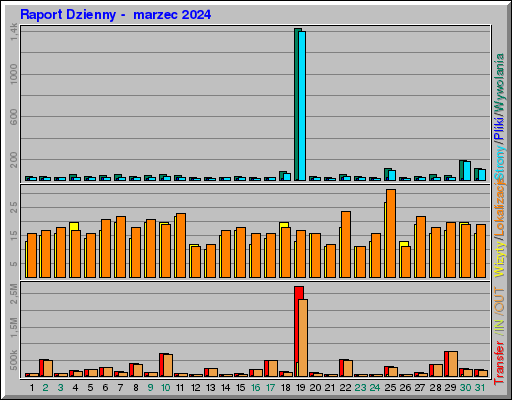This screenshot has width=512, height=400.
Task: Click the orange visits bar for day 11
Action: pyautogui.click(x=181, y=245)
